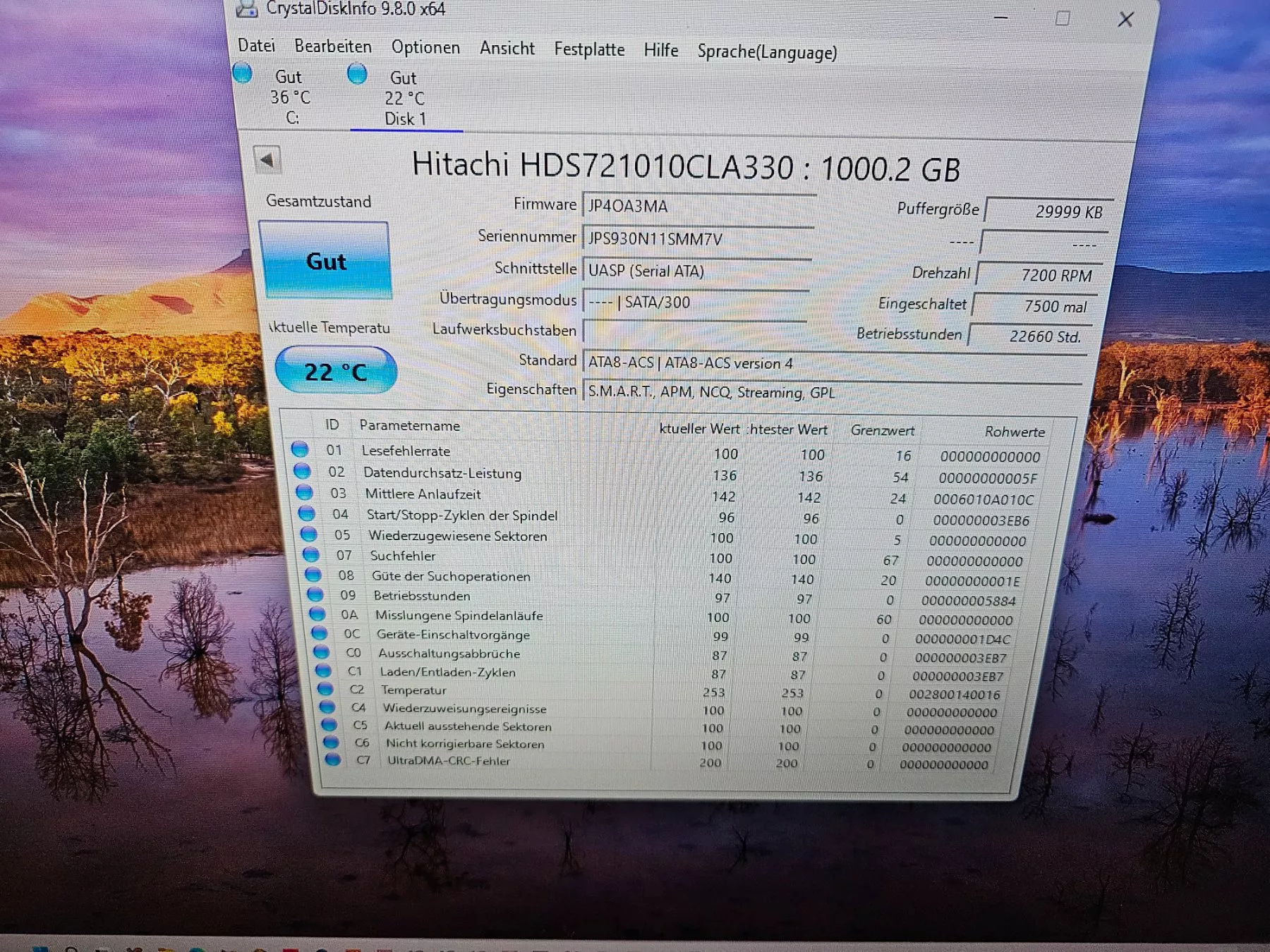Select drive C: with 36 °C

click(289, 97)
